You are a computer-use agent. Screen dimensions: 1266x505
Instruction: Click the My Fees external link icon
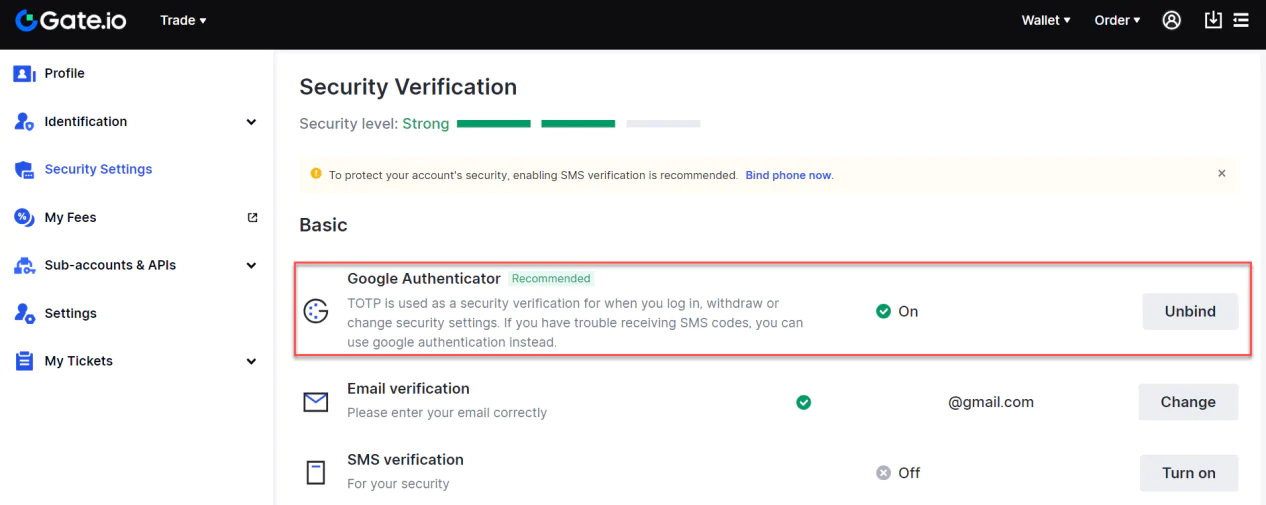tap(252, 217)
